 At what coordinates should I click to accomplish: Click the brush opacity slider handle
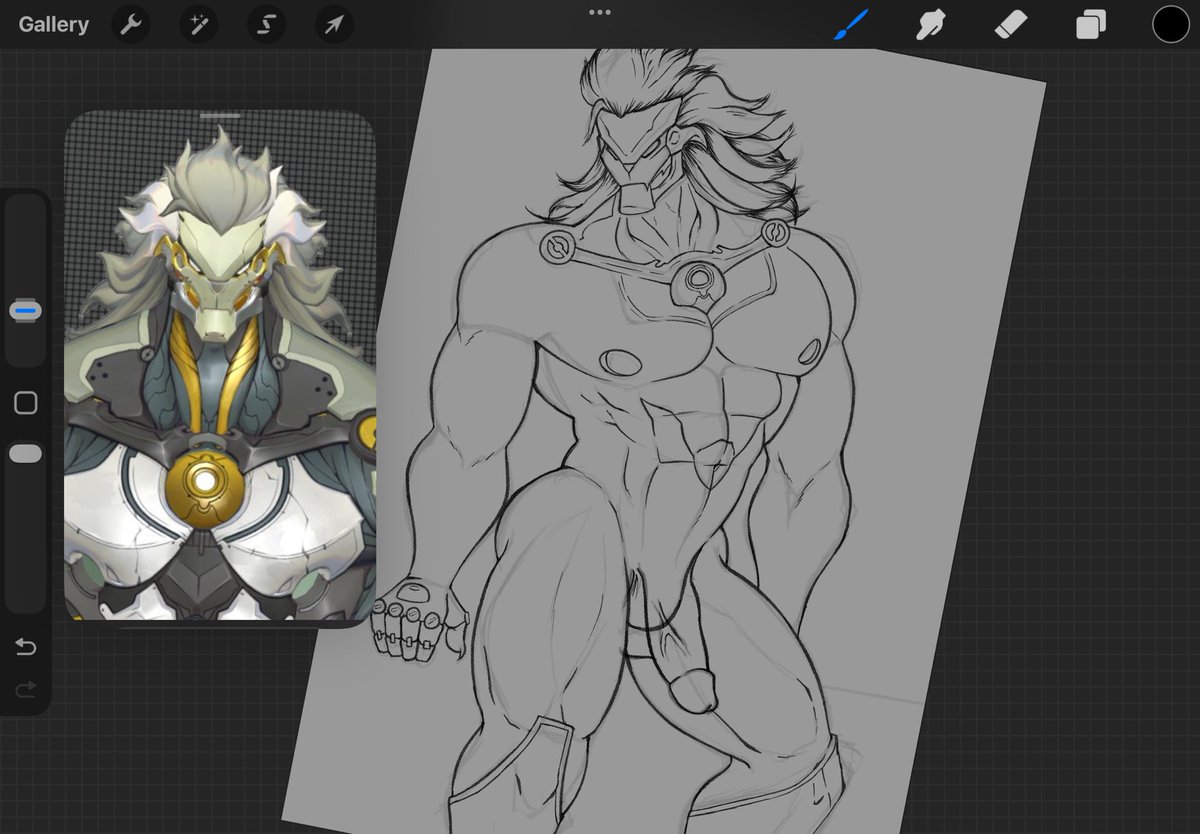click(26, 454)
